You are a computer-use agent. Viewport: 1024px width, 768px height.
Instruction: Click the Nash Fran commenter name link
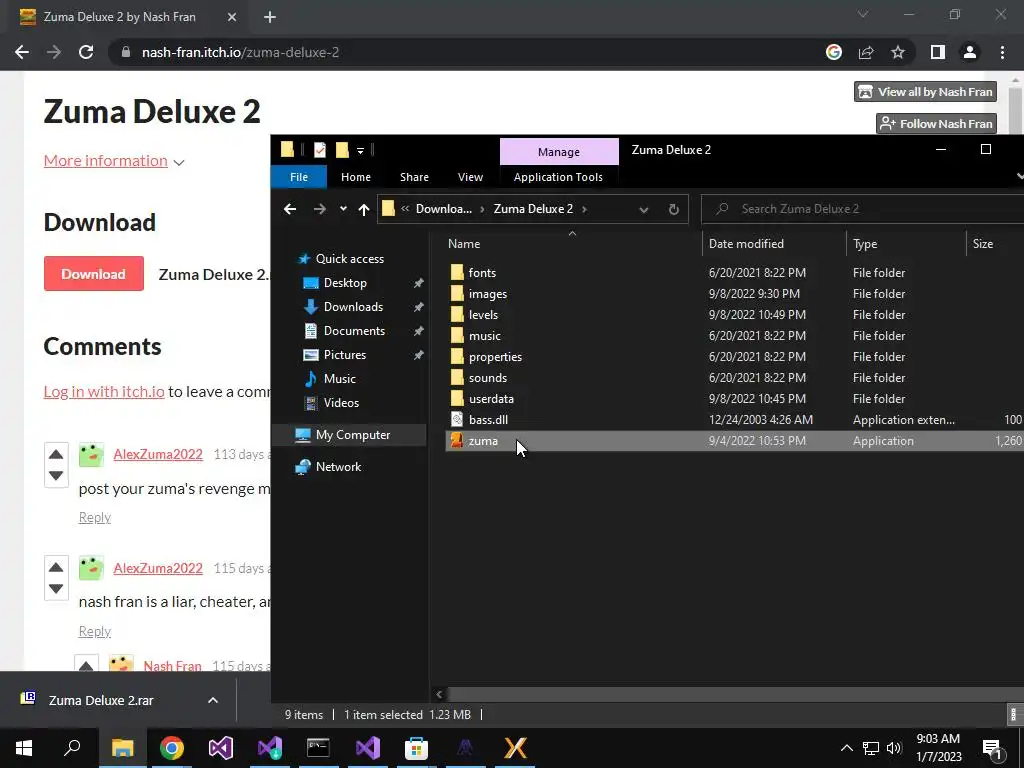tap(172, 666)
